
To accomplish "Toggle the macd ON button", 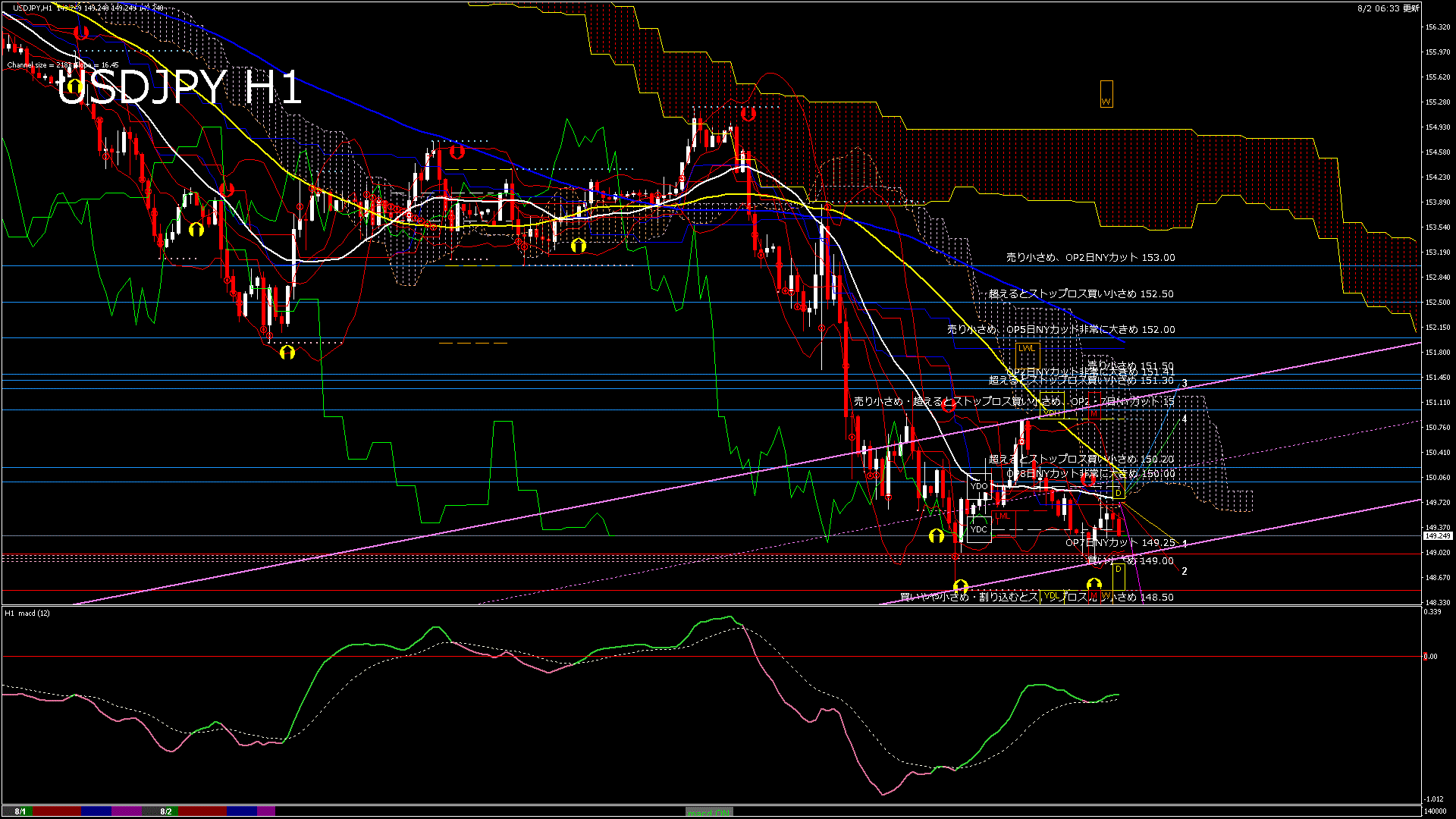I will (710, 812).
